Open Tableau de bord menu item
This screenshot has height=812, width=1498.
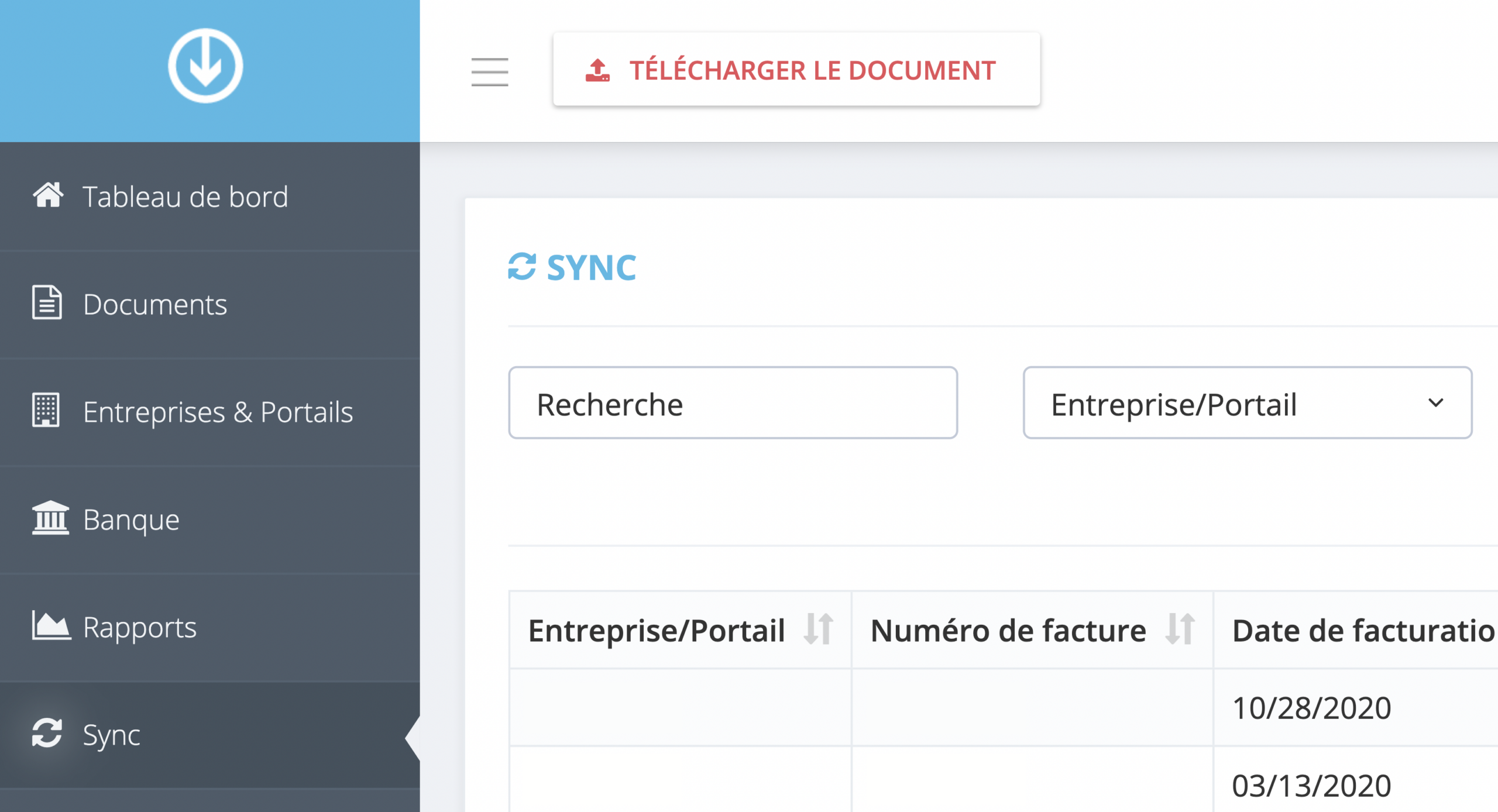pos(210,197)
